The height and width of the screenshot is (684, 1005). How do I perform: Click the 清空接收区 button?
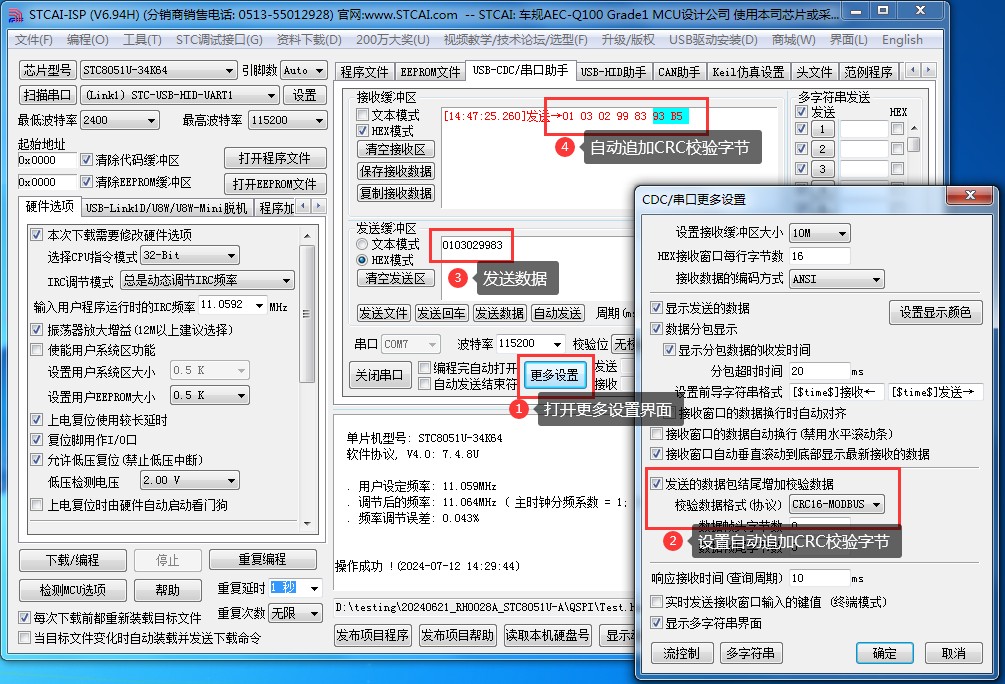395,149
